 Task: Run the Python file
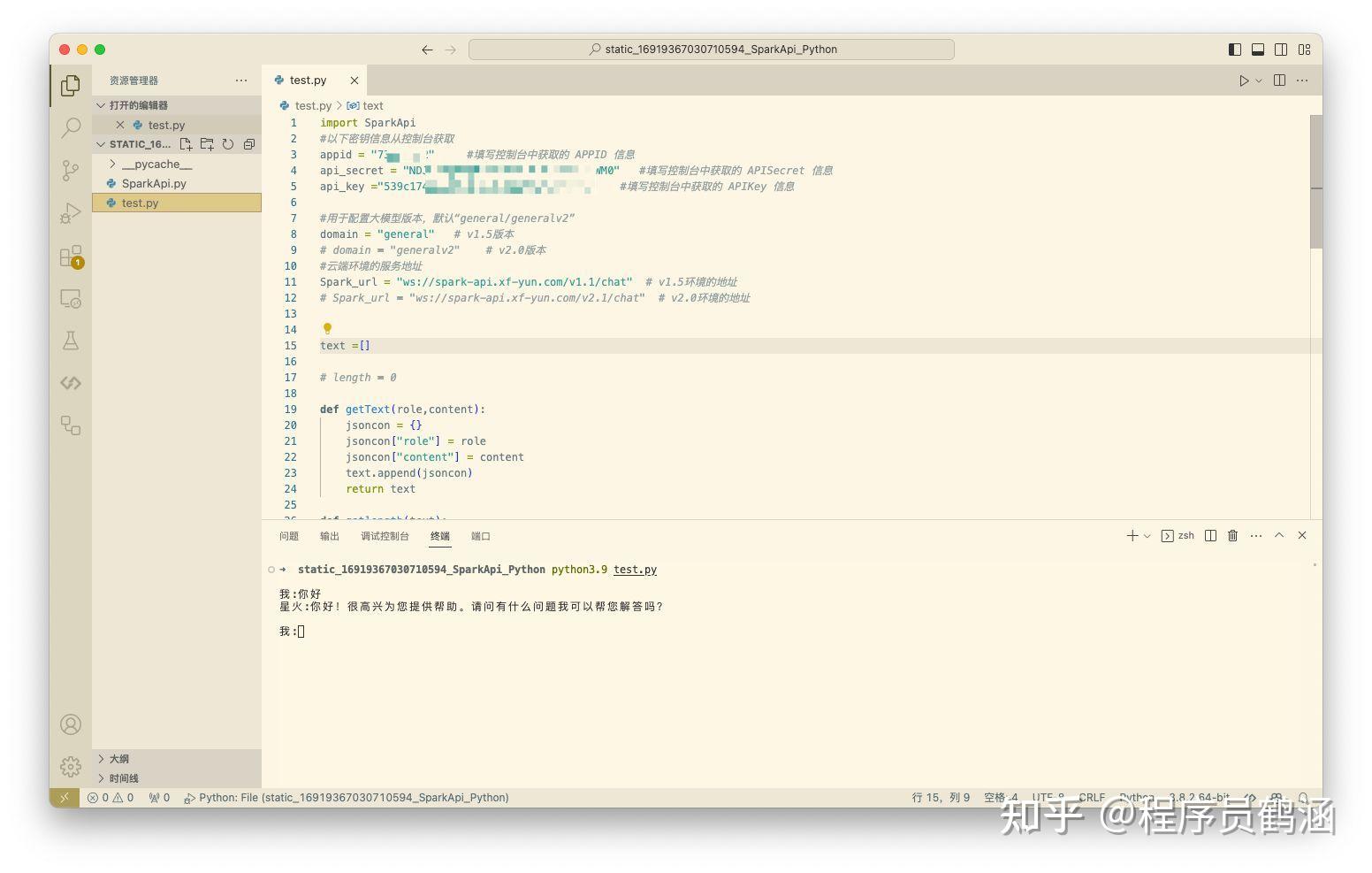(x=1244, y=80)
